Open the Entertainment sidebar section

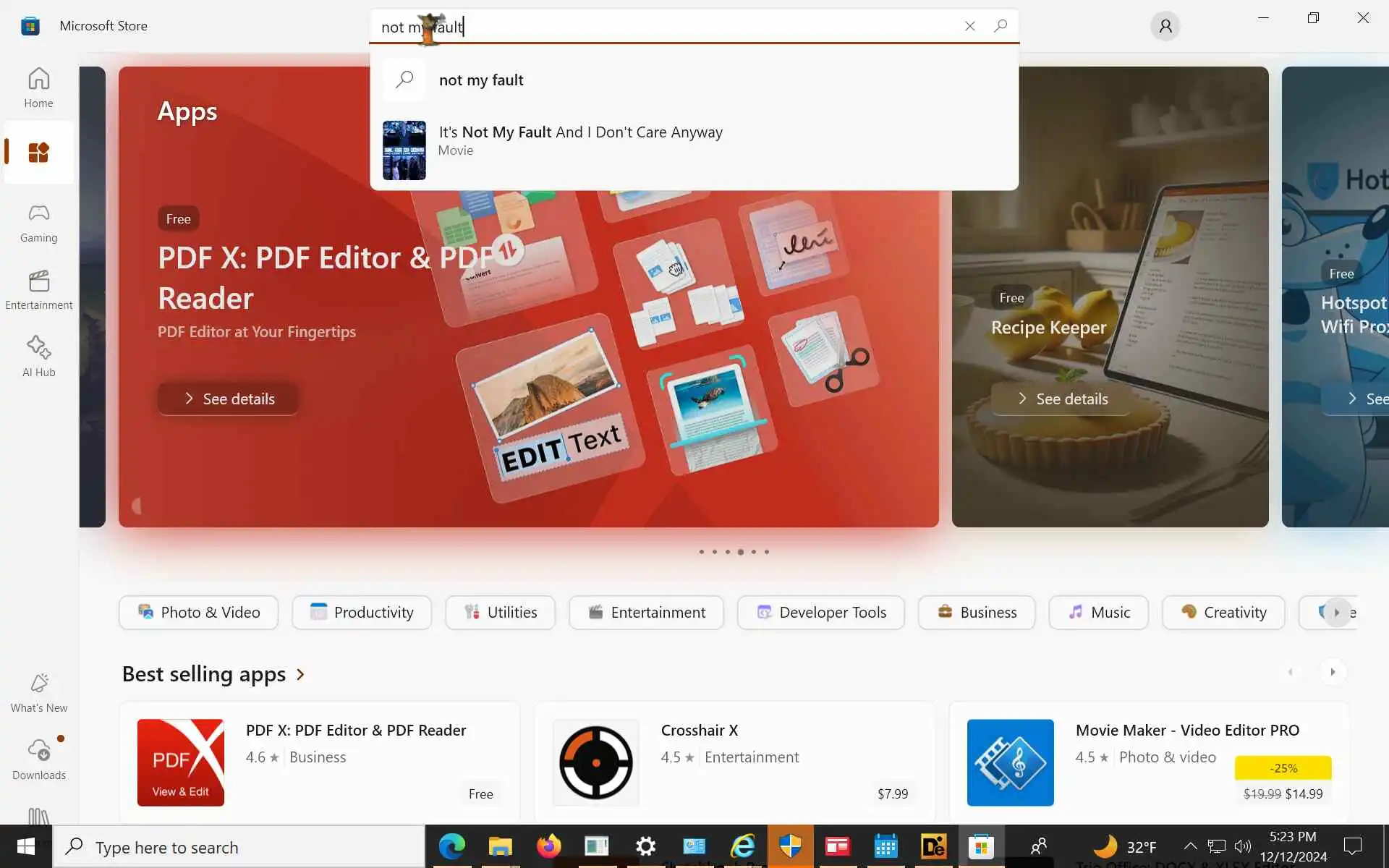[x=38, y=289]
